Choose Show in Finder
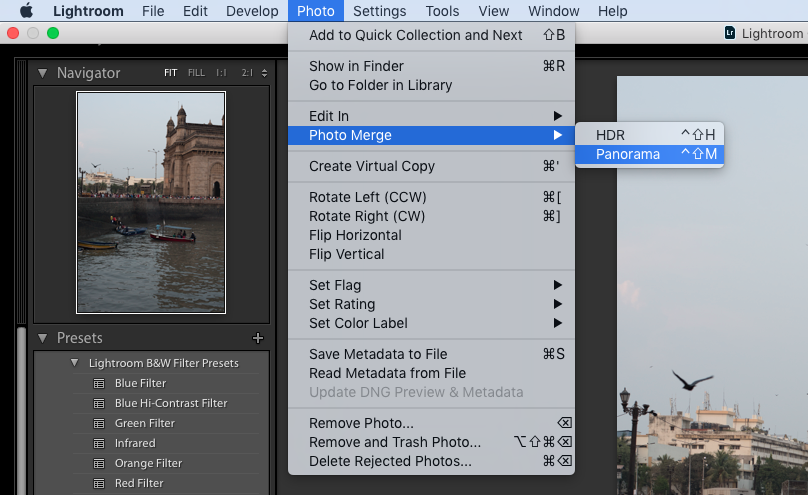Viewport: 808px width, 495px height. click(431, 66)
